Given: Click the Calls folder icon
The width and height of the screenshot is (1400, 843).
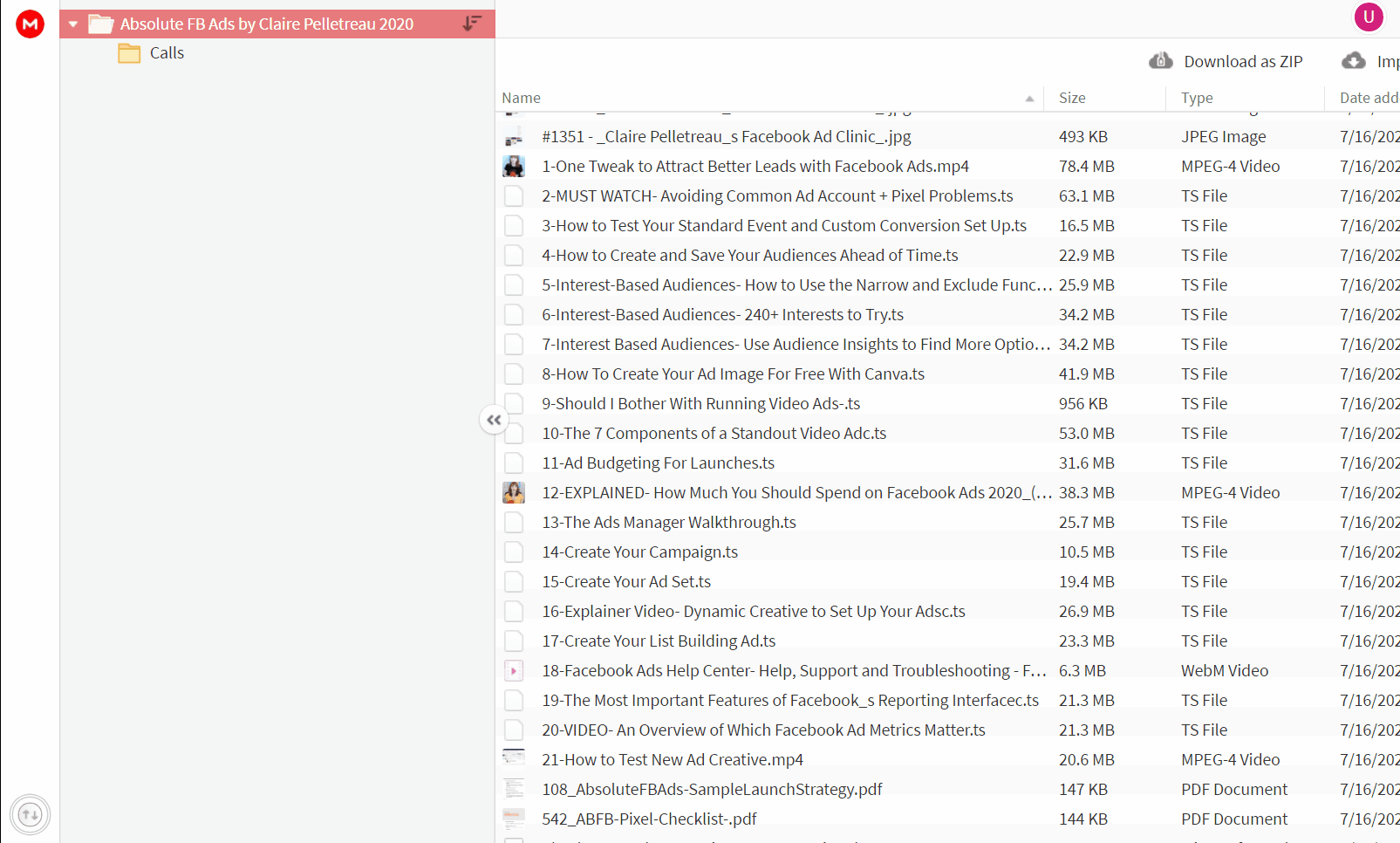Looking at the screenshot, I should click(x=129, y=53).
